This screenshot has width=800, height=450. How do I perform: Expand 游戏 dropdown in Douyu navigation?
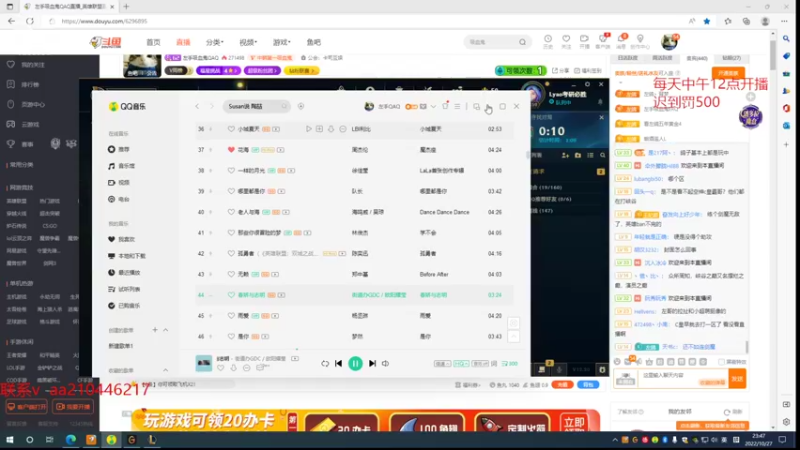(281, 42)
